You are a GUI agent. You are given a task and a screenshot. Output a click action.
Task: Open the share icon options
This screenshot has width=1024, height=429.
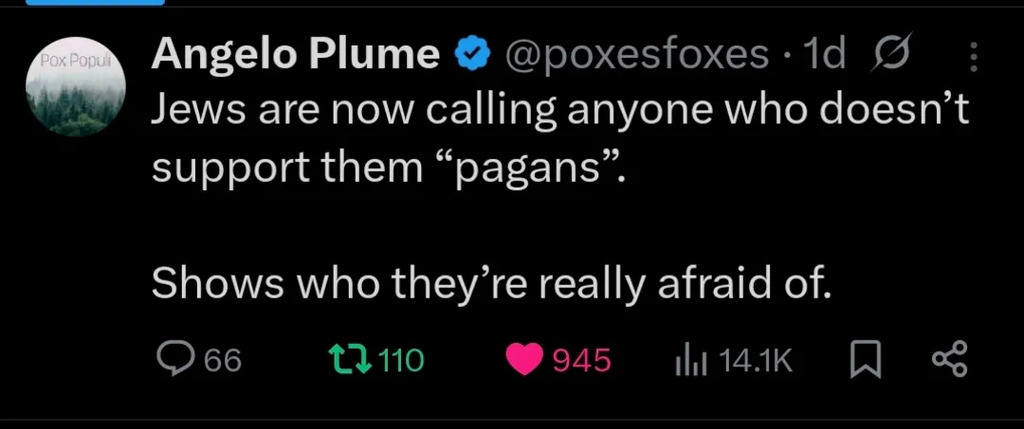click(x=950, y=361)
